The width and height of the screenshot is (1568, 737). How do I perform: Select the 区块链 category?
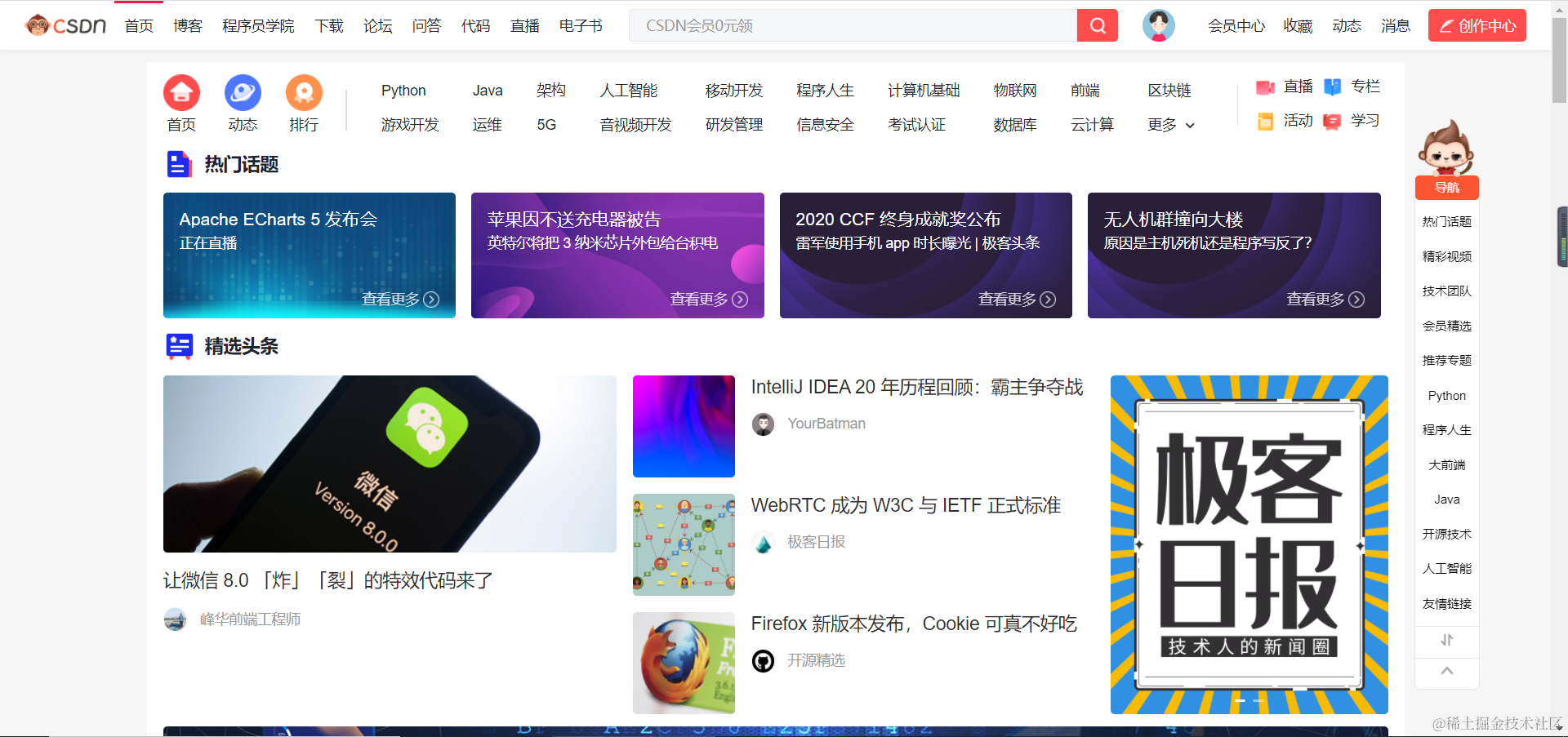coord(1169,91)
